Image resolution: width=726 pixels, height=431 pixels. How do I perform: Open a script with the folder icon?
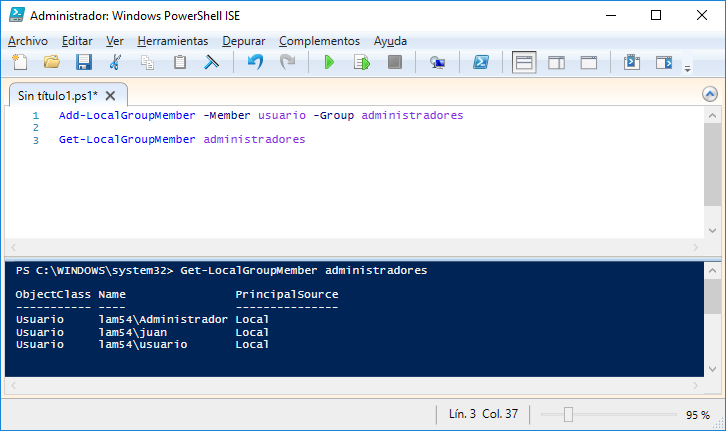point(51,63)
